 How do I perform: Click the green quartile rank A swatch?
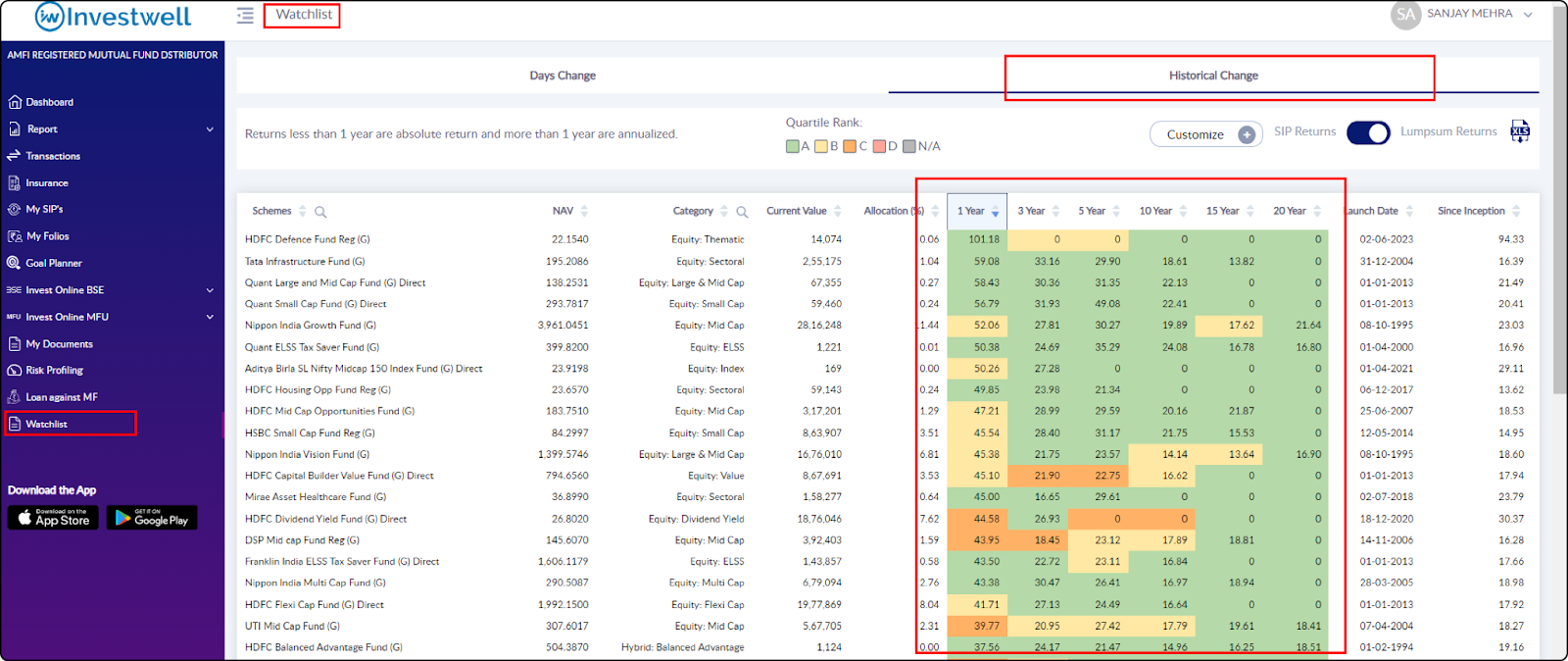(x=792, y=146)
